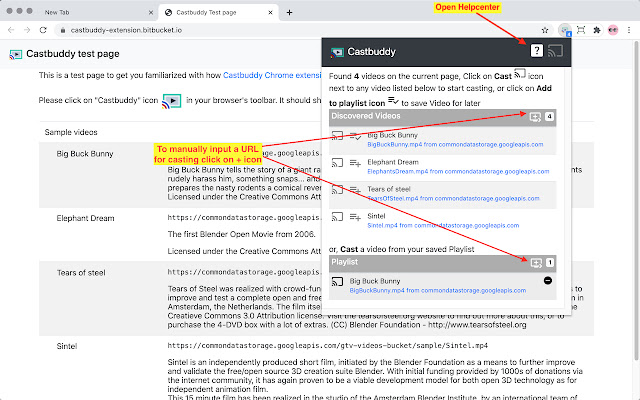Close the New Tab tab
This screenshot has height=400, width=640.
pyautogui.click(x=151, y=13)
